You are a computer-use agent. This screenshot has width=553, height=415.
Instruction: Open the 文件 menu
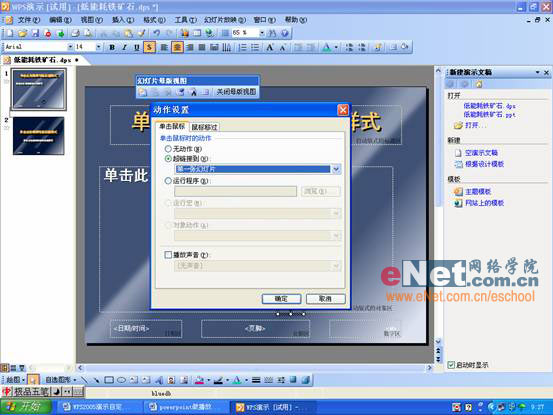point(29,20)
